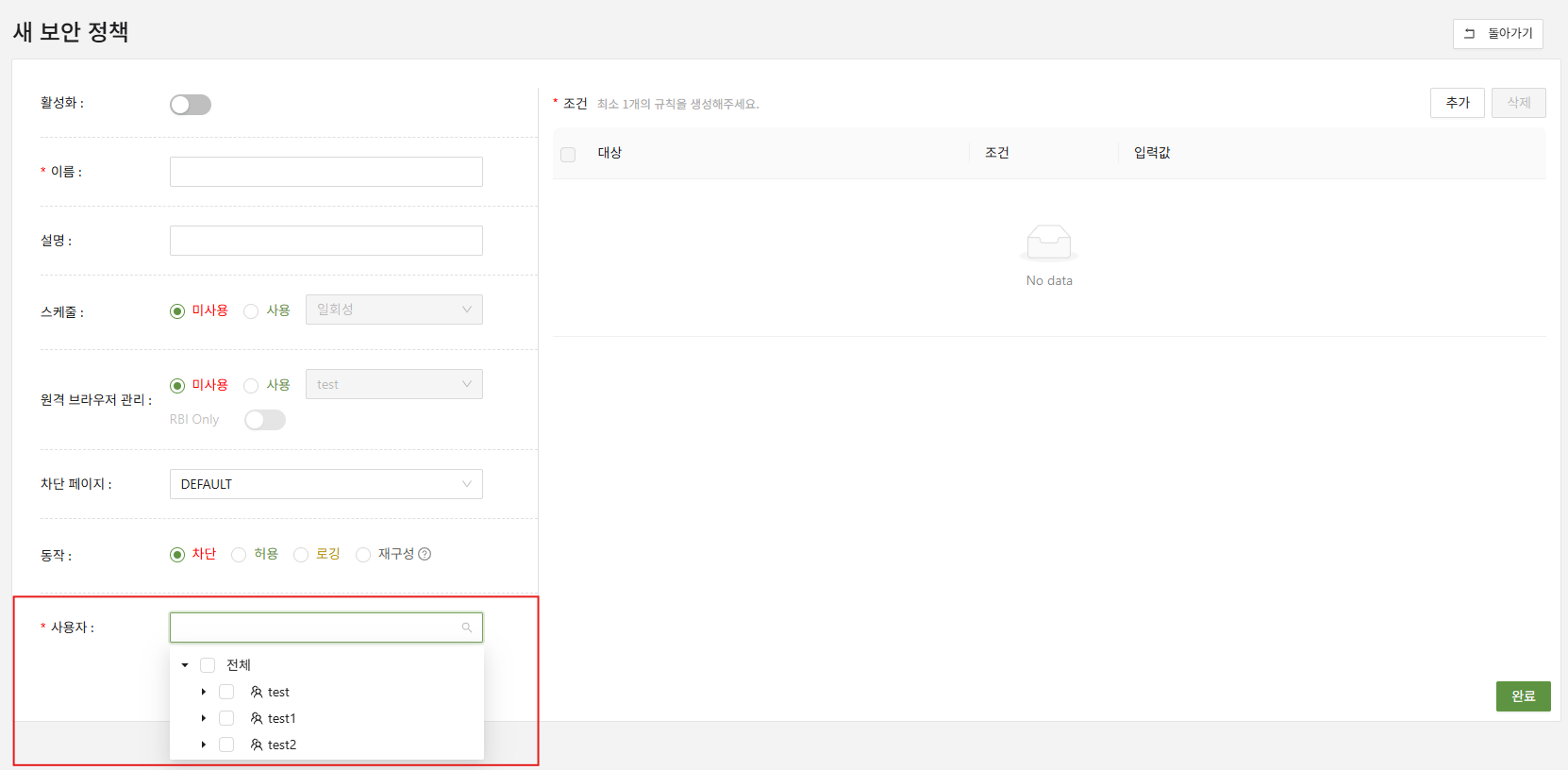Screen dimensions: 1568x770
Task: Click the 돌아가기 back button
Action: (x=1497, y=33)
